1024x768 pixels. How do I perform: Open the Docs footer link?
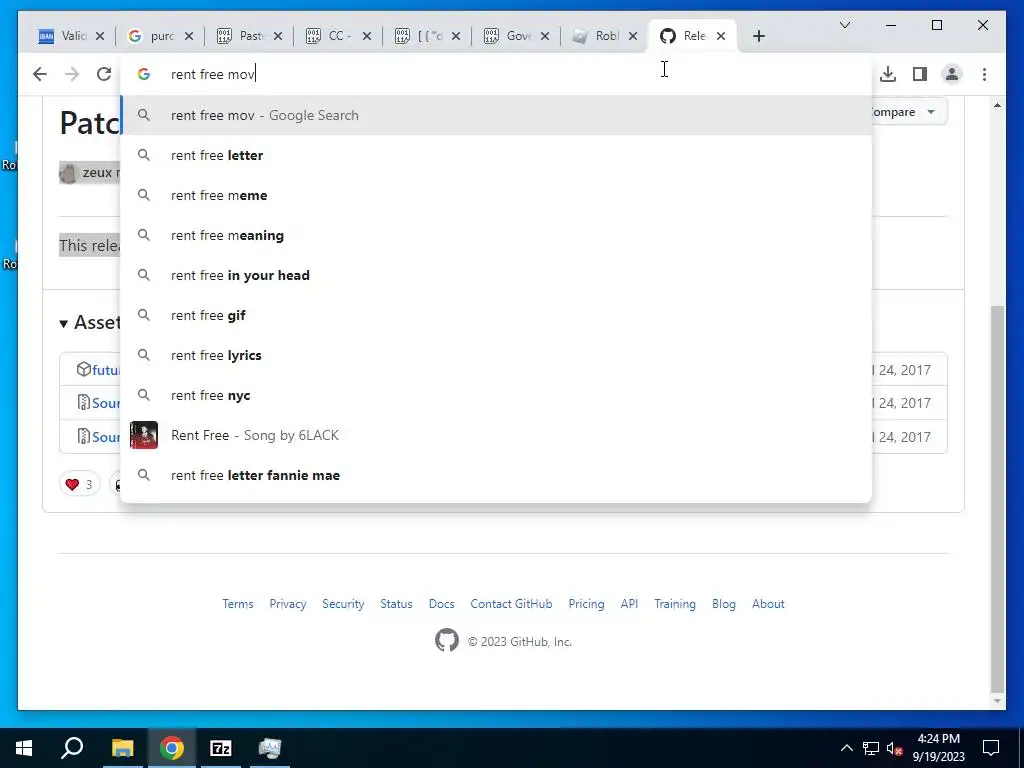point(441,604)
